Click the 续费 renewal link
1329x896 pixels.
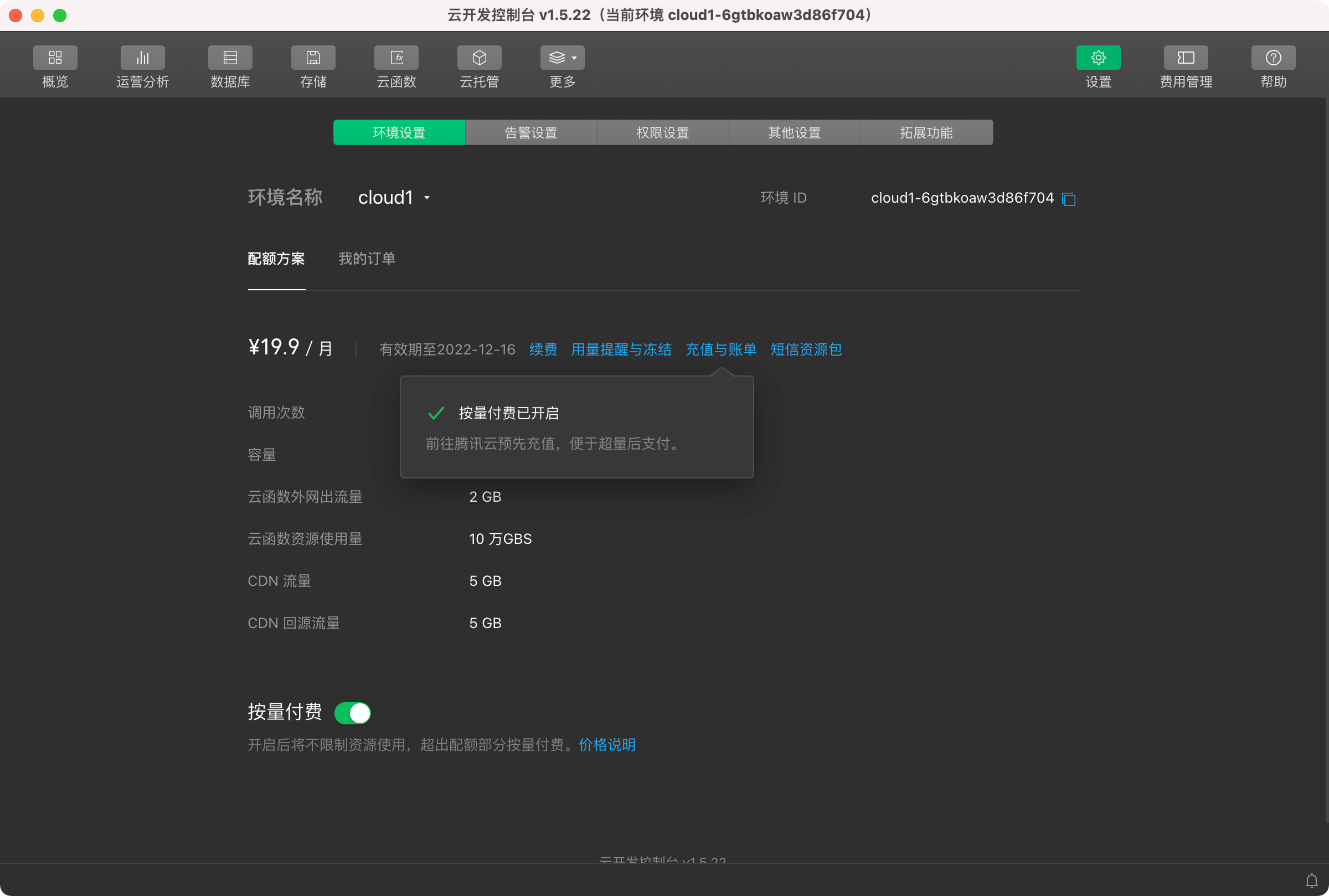543,349
